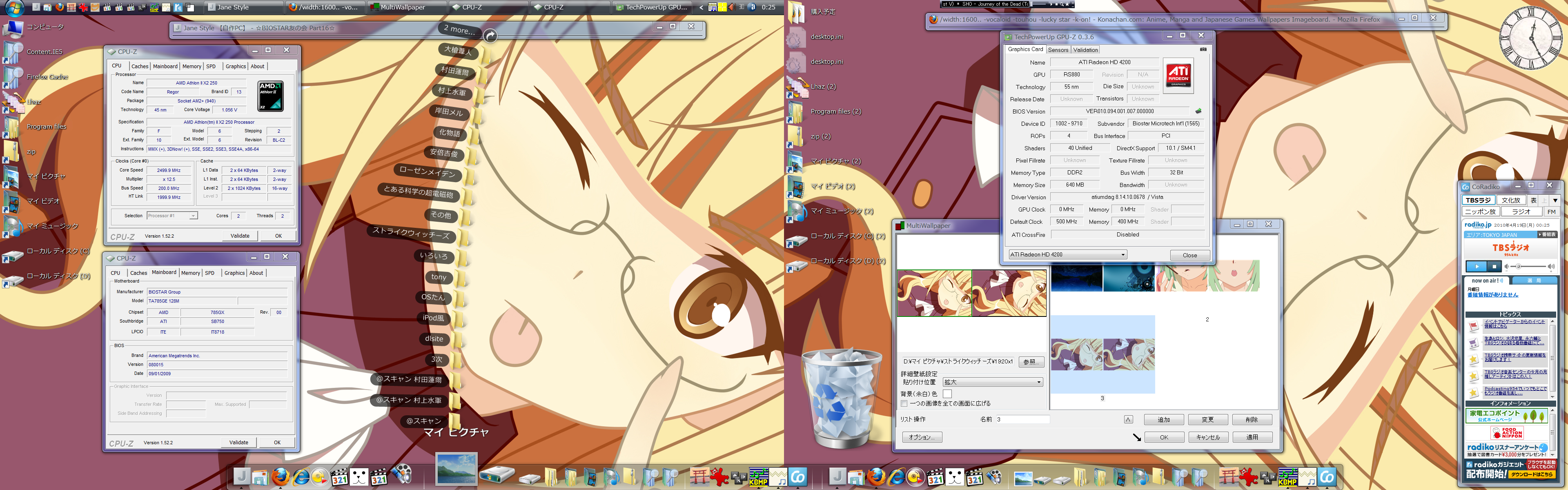Open Firefox in the right bottom dock

click(876, 477)
